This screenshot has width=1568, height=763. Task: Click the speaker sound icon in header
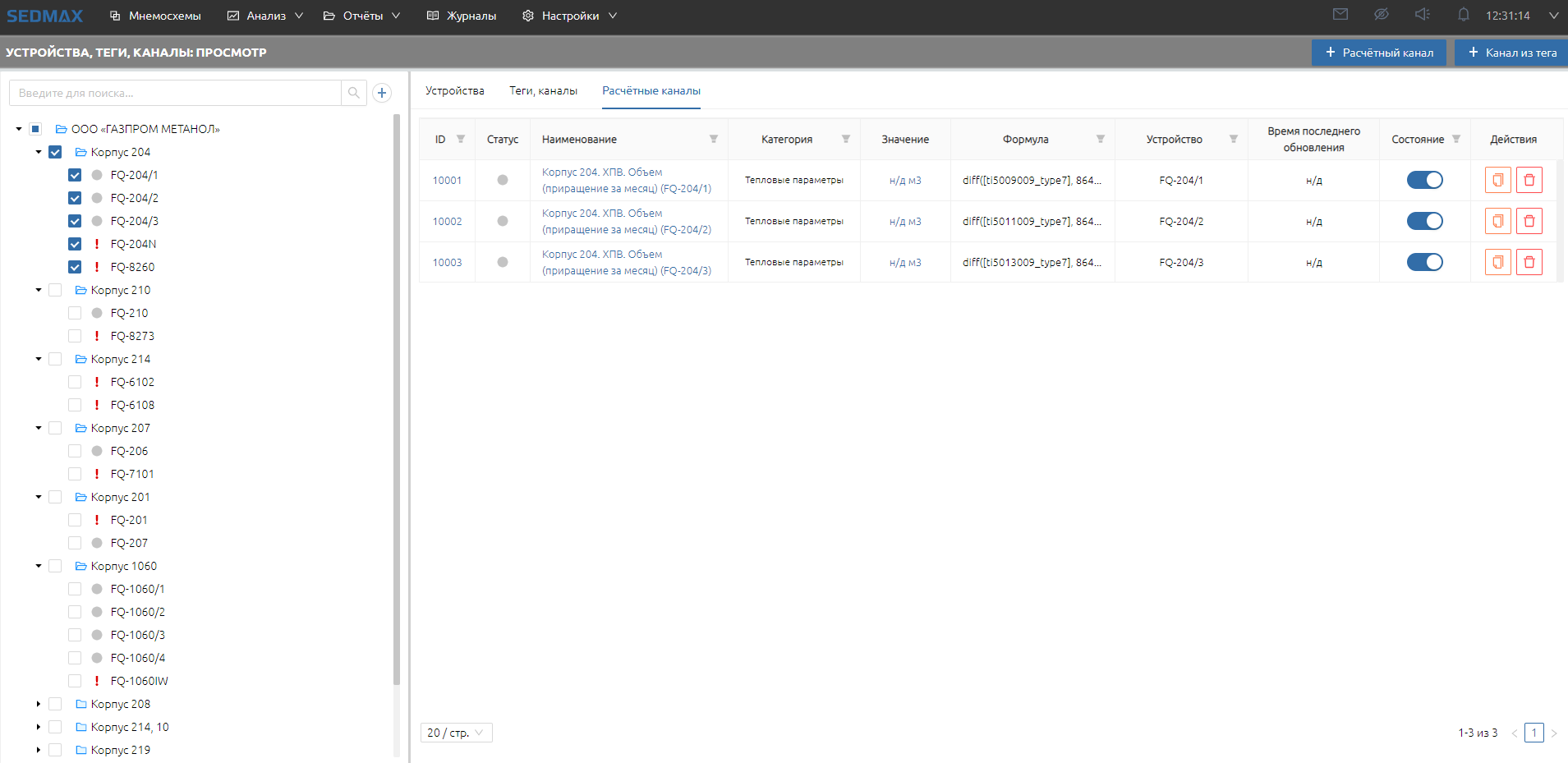point(1423,15)
